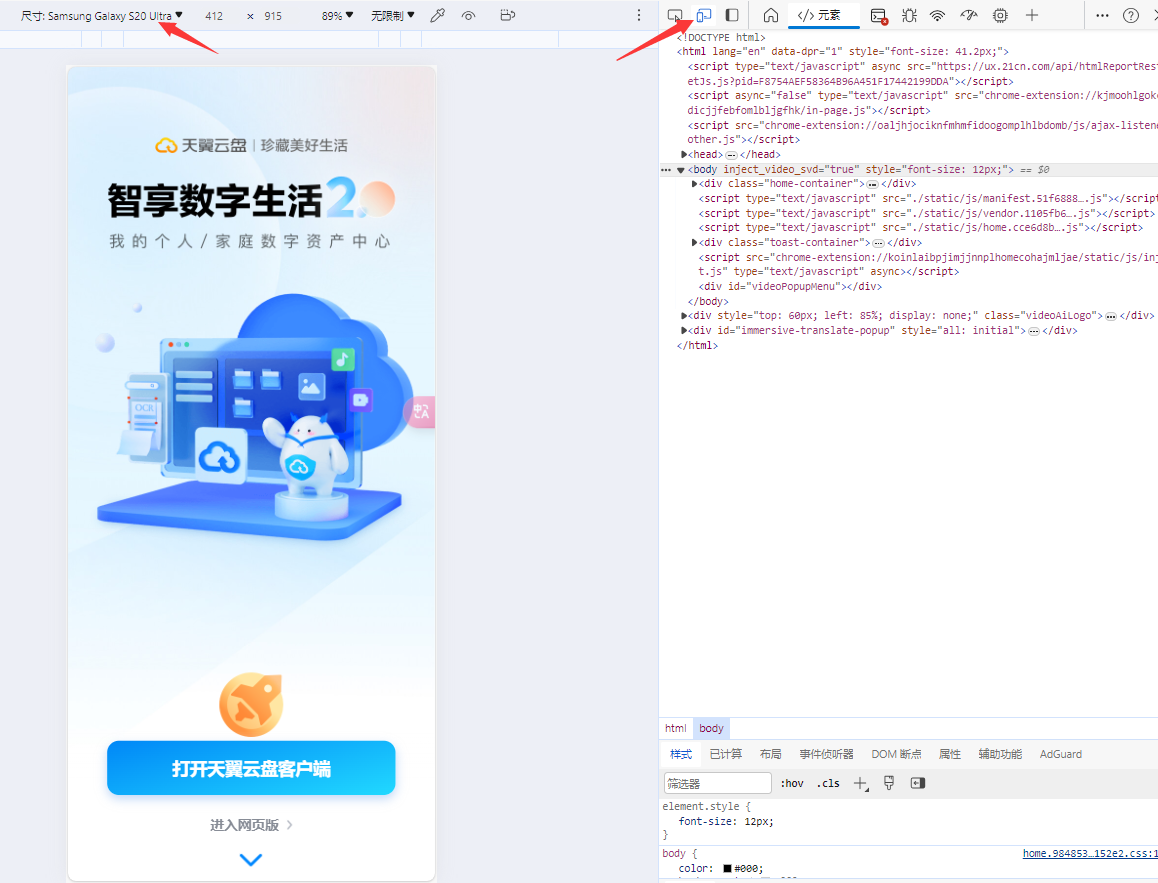Click the 进入网页版 link

[251, 825]
